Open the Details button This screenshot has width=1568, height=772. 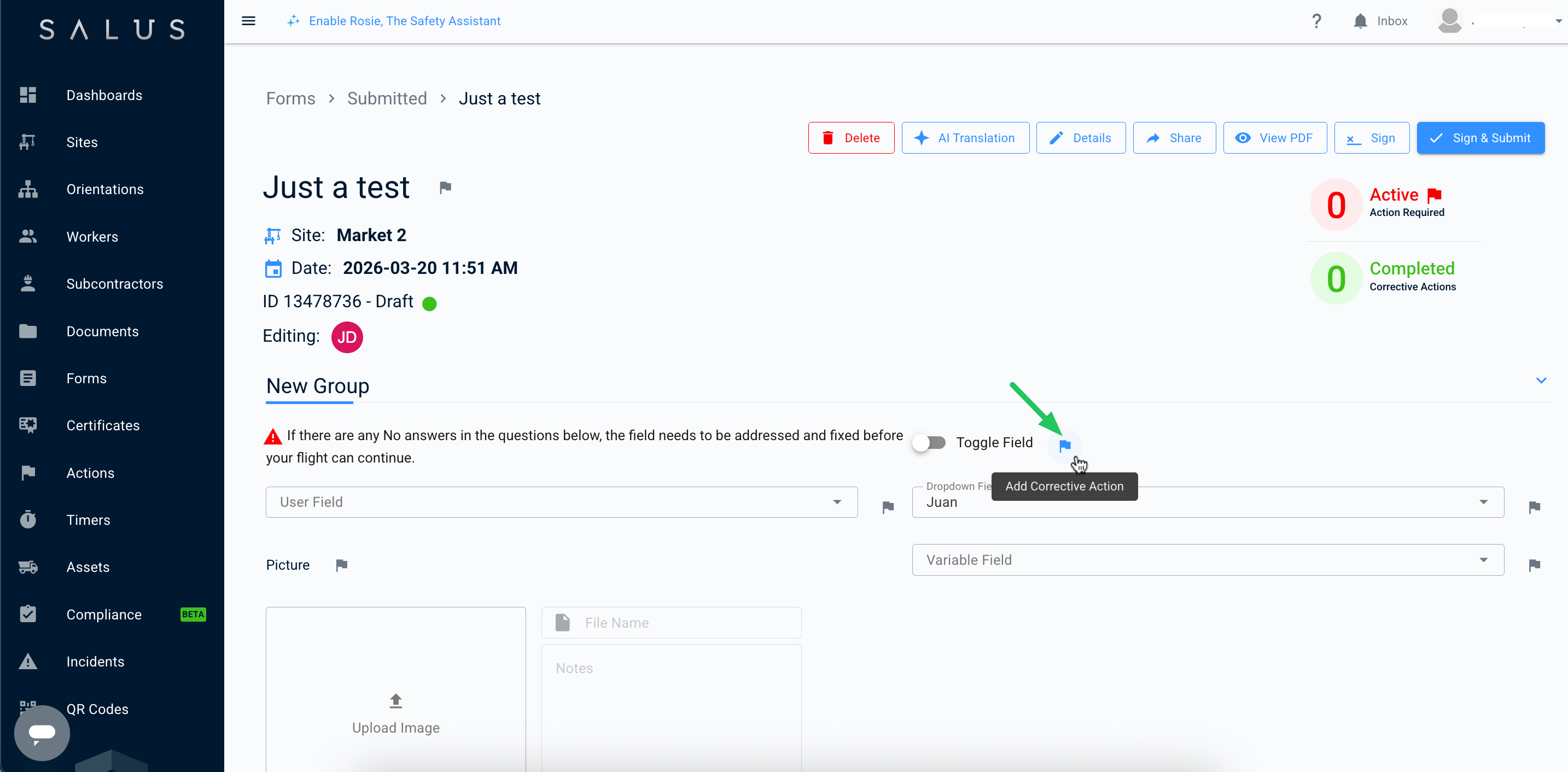click(1081, 138)
